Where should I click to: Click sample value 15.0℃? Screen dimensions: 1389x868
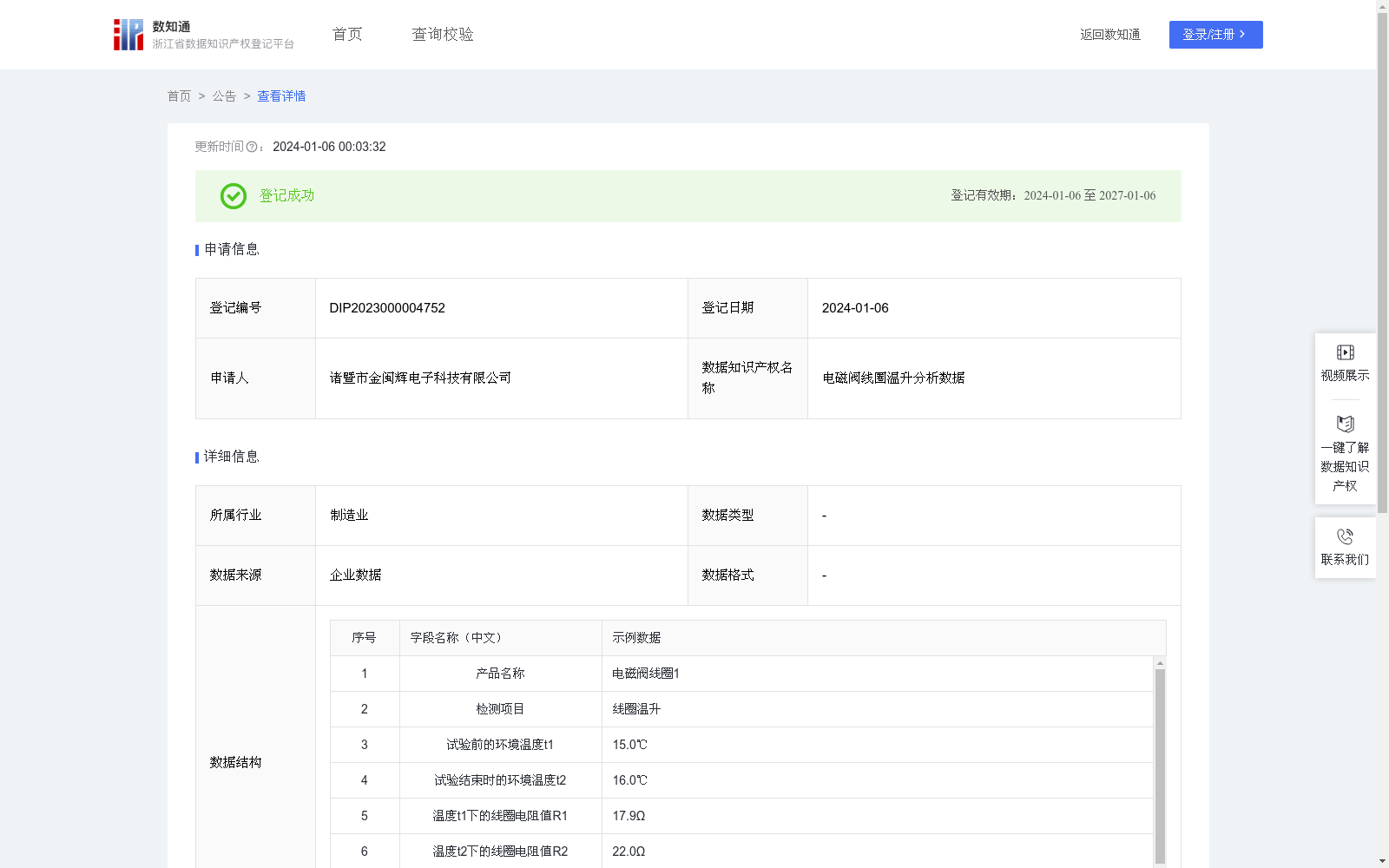point(630,745)
